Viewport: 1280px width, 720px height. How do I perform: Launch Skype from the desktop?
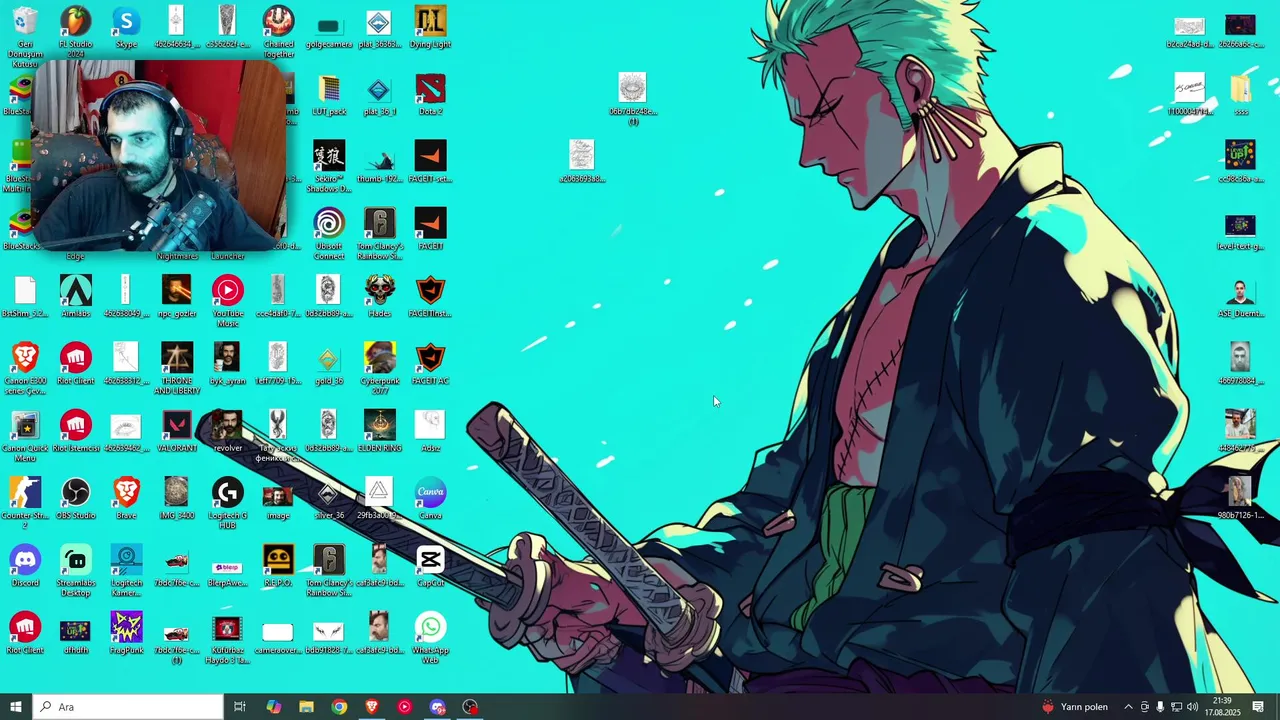[x=126, y=28]
